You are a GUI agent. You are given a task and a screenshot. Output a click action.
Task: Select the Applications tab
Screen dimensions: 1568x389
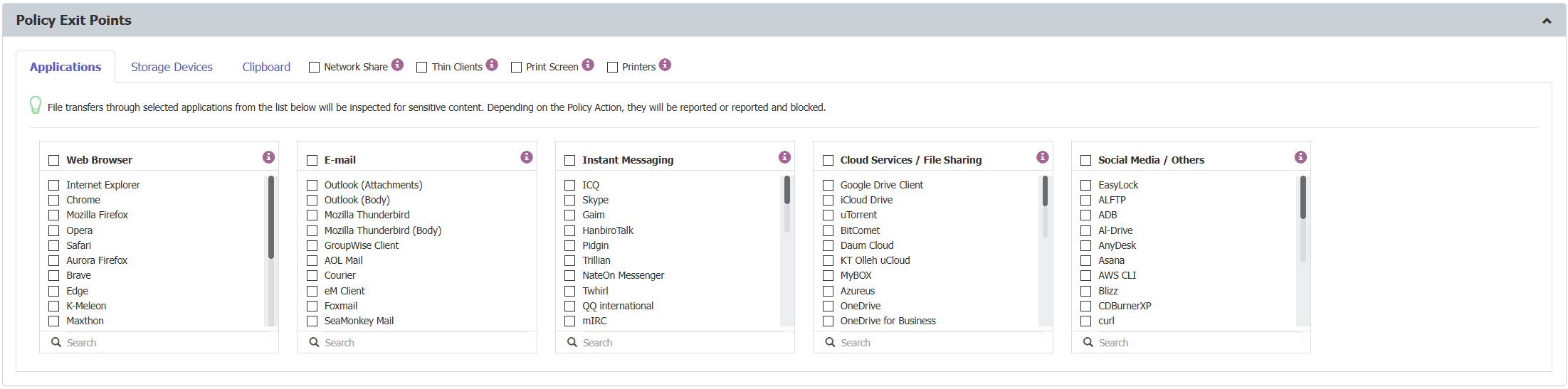point(65,67)
